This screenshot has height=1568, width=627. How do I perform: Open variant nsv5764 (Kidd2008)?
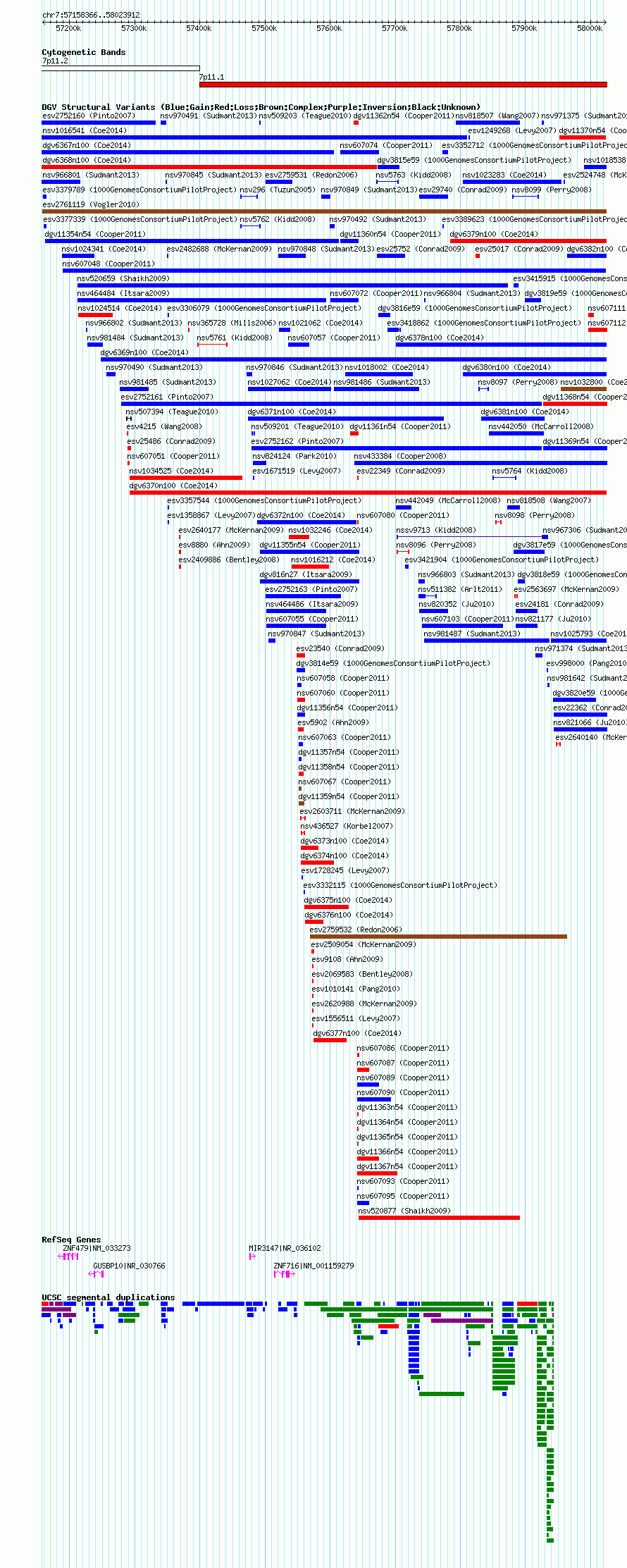coord(530,471)
